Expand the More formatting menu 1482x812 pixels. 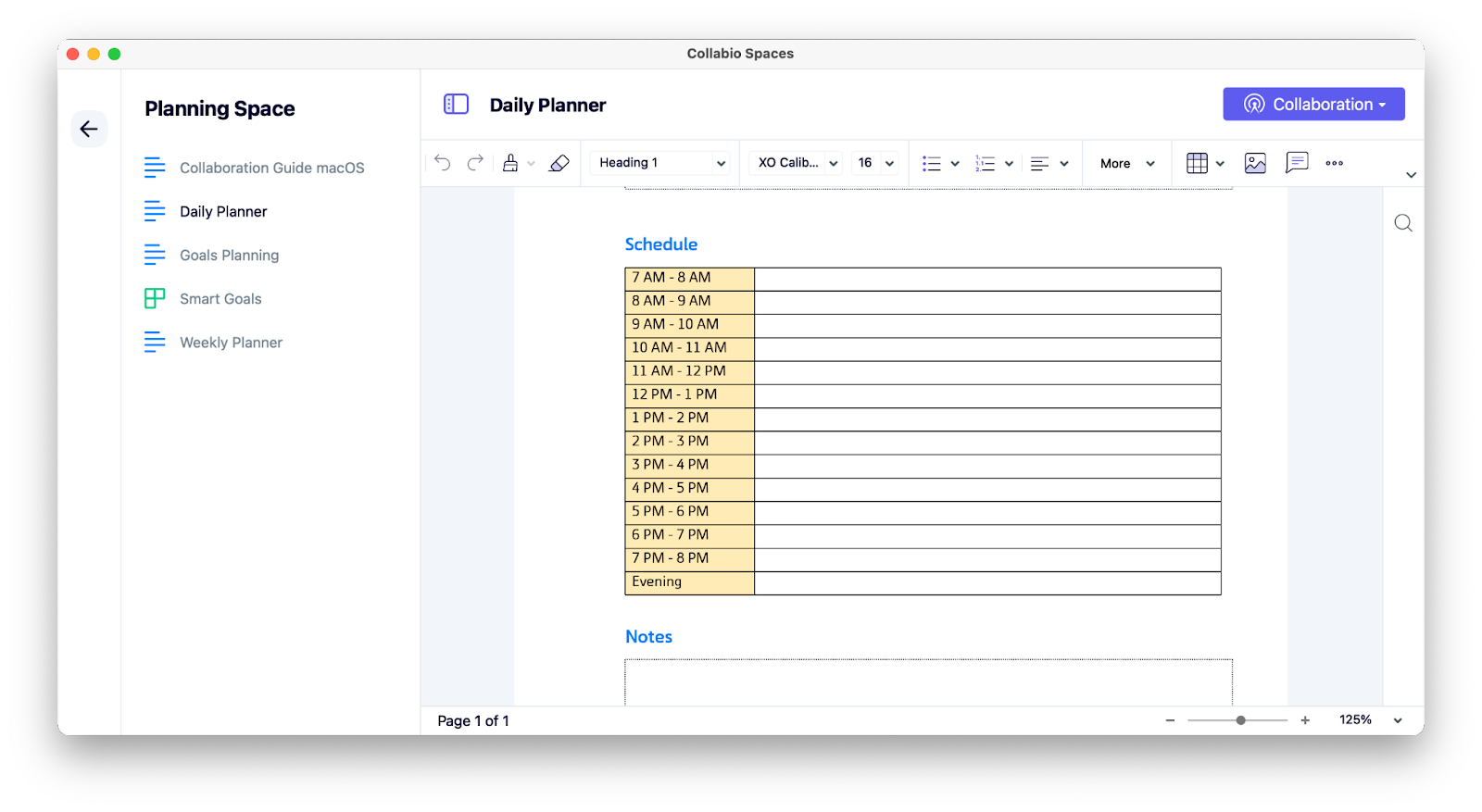[x=1127, y=163]
